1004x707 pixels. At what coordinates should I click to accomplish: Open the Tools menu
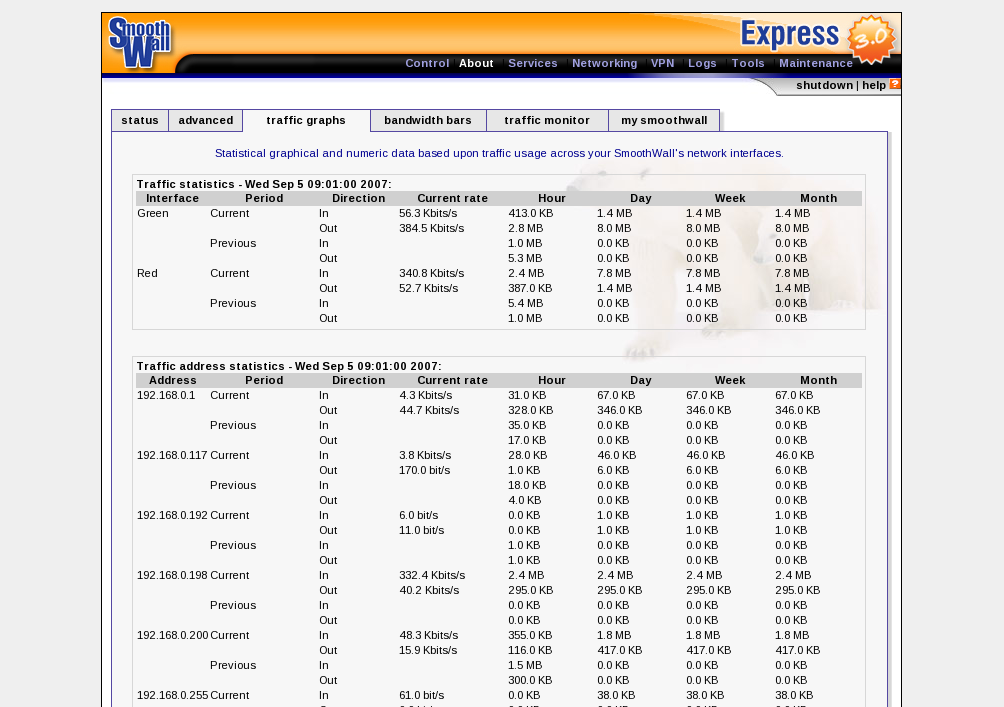[748, 63]
